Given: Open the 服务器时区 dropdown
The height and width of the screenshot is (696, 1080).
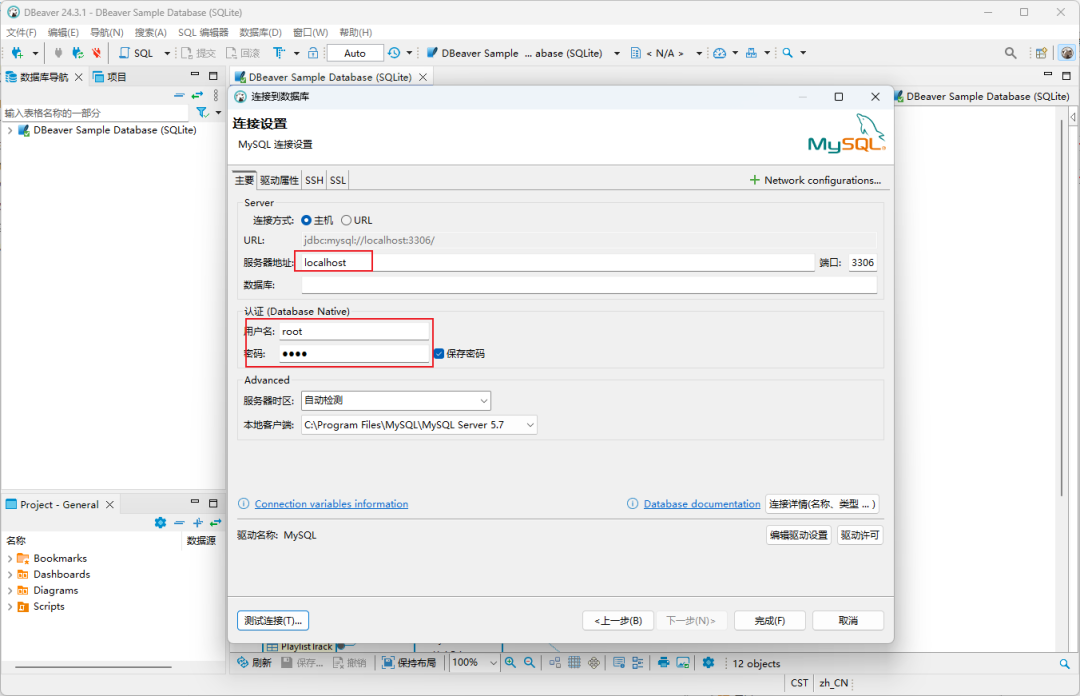Looking at the screenshot, I should (396, 400).
